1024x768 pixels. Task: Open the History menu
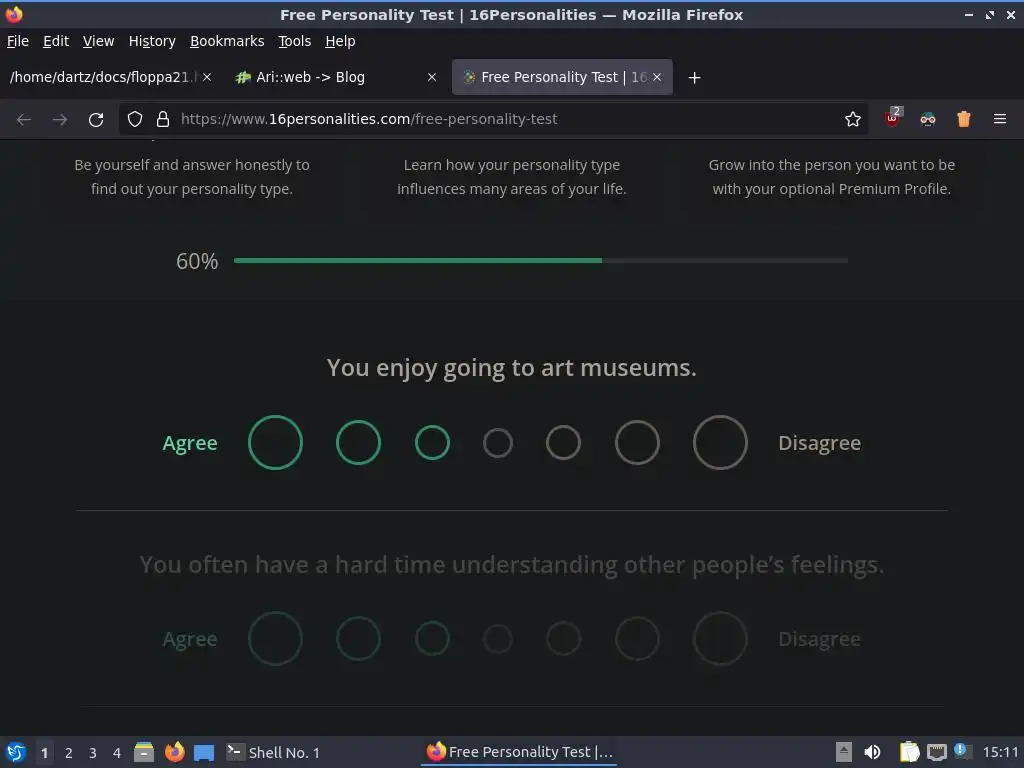tap(152, 41)
